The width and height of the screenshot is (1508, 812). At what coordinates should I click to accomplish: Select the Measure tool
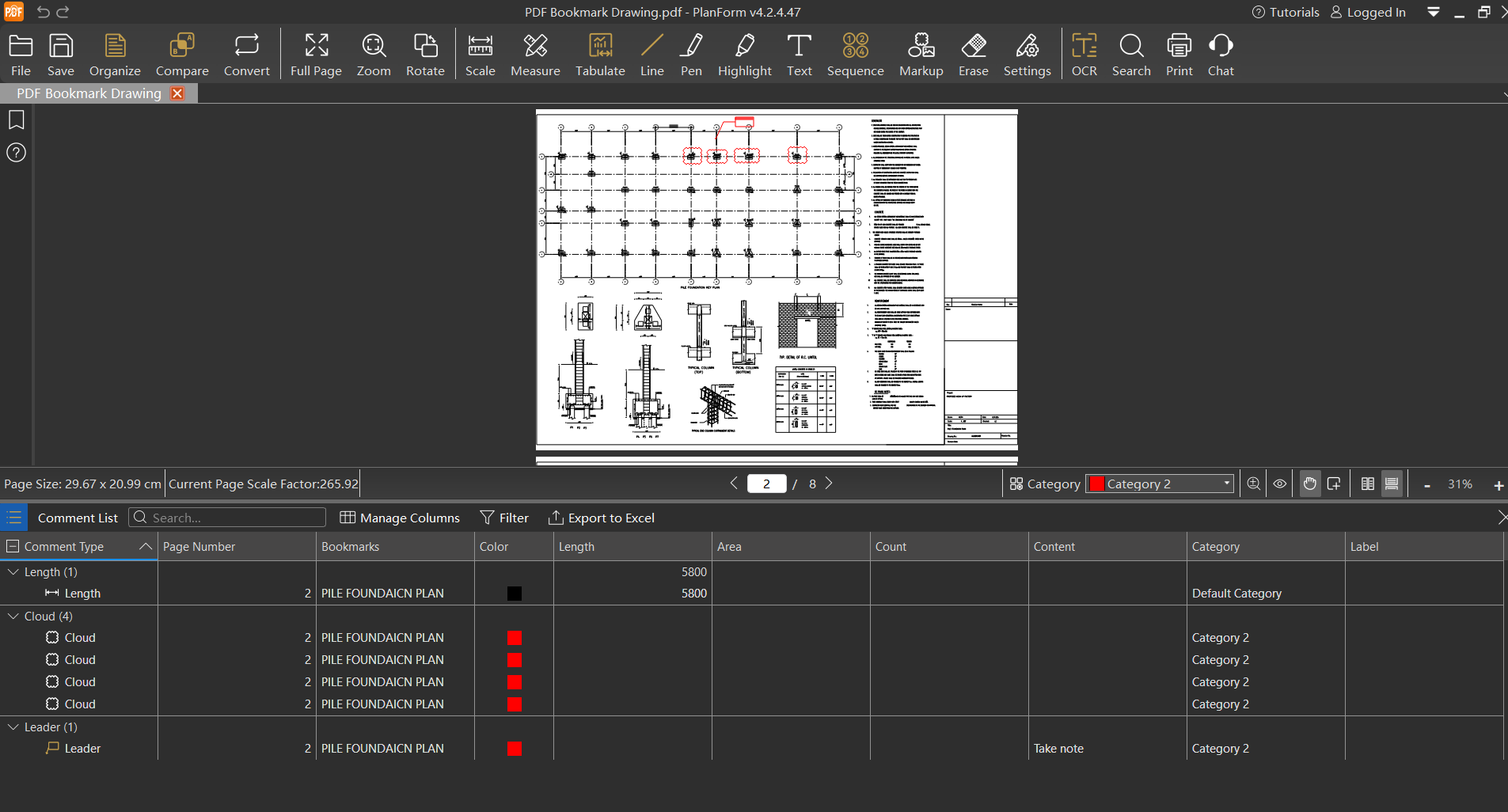(535, 55)
